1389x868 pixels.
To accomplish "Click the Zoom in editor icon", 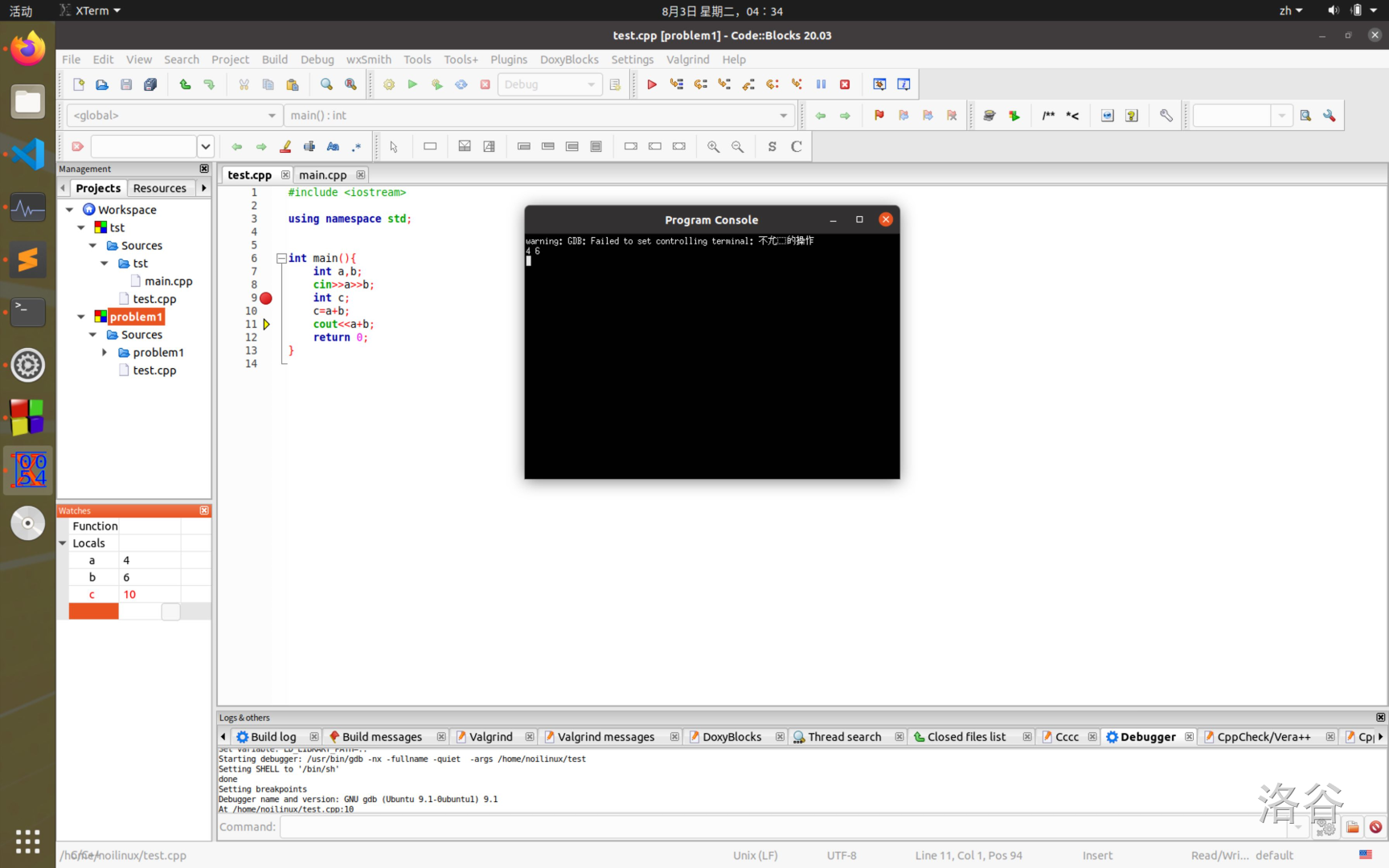I will click(713, 146).
